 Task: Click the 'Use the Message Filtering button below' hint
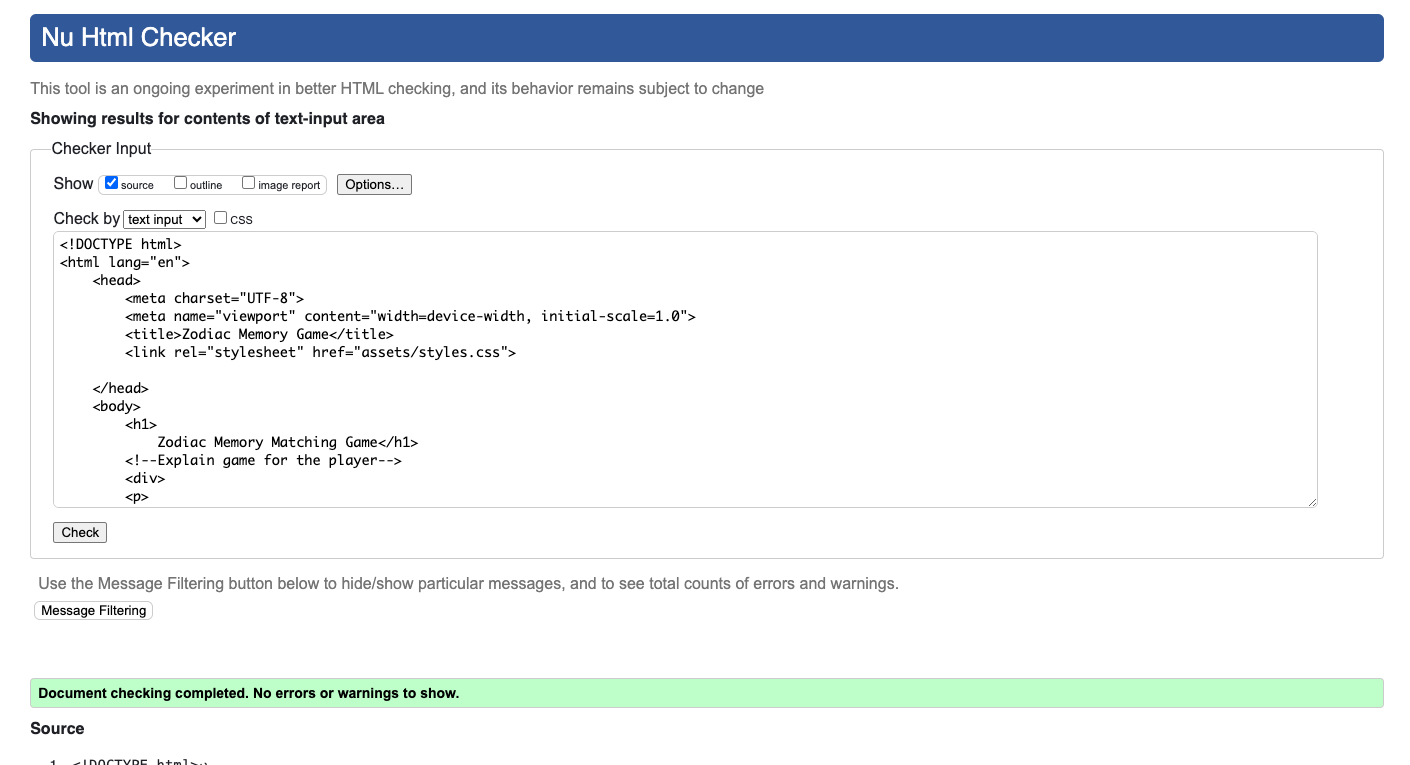(x=468, y=583)
